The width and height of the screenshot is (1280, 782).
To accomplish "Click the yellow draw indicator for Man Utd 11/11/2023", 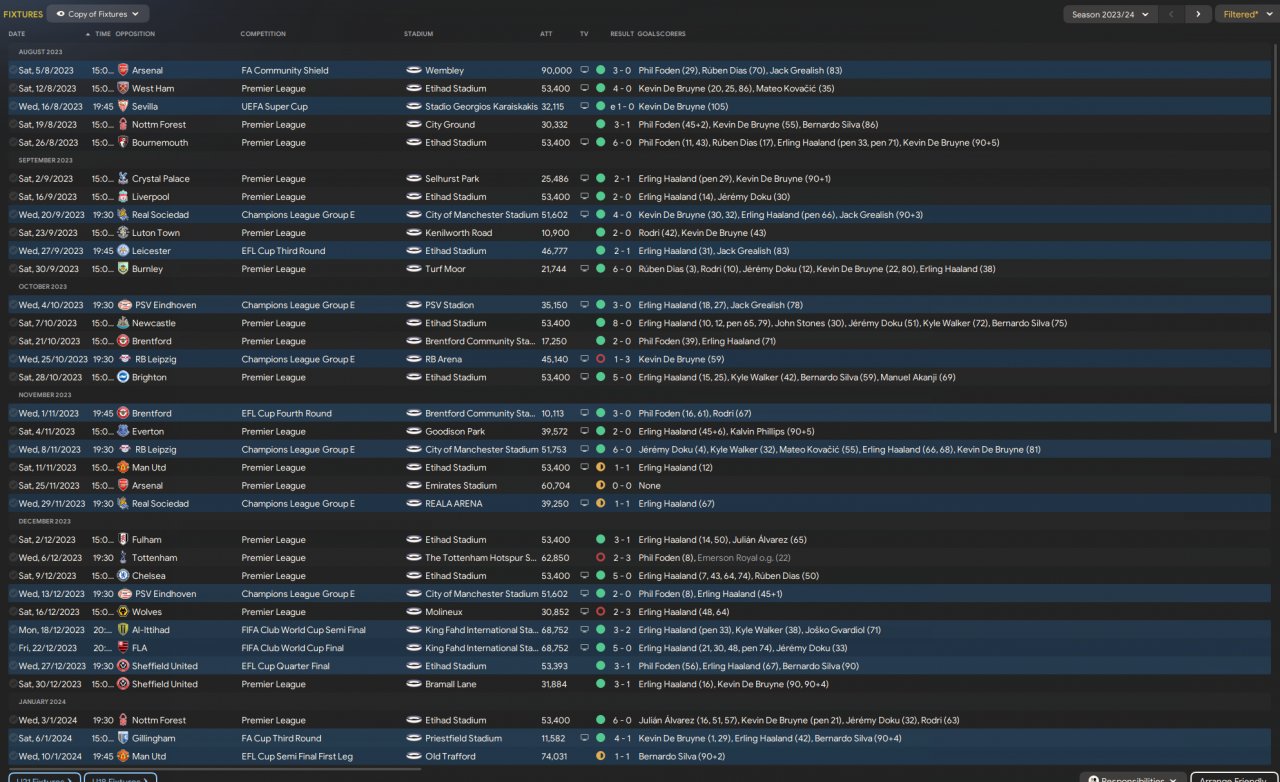I will [600, 467].
